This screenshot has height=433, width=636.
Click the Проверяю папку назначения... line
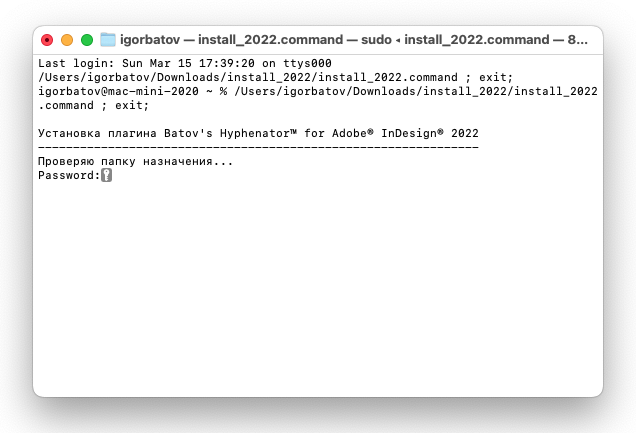coord(135,161)
